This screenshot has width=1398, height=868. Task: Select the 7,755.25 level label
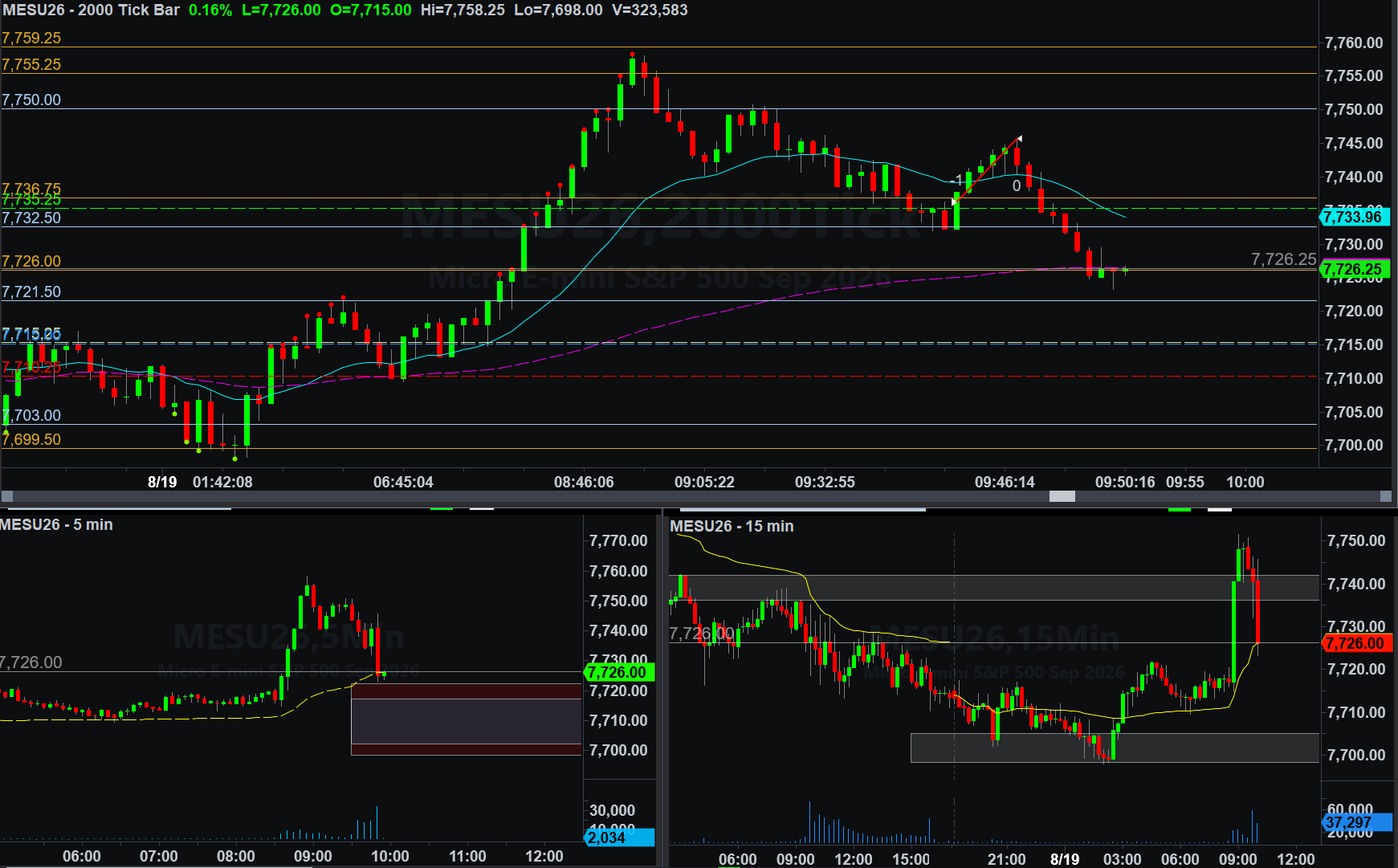(x=31, y=64)
